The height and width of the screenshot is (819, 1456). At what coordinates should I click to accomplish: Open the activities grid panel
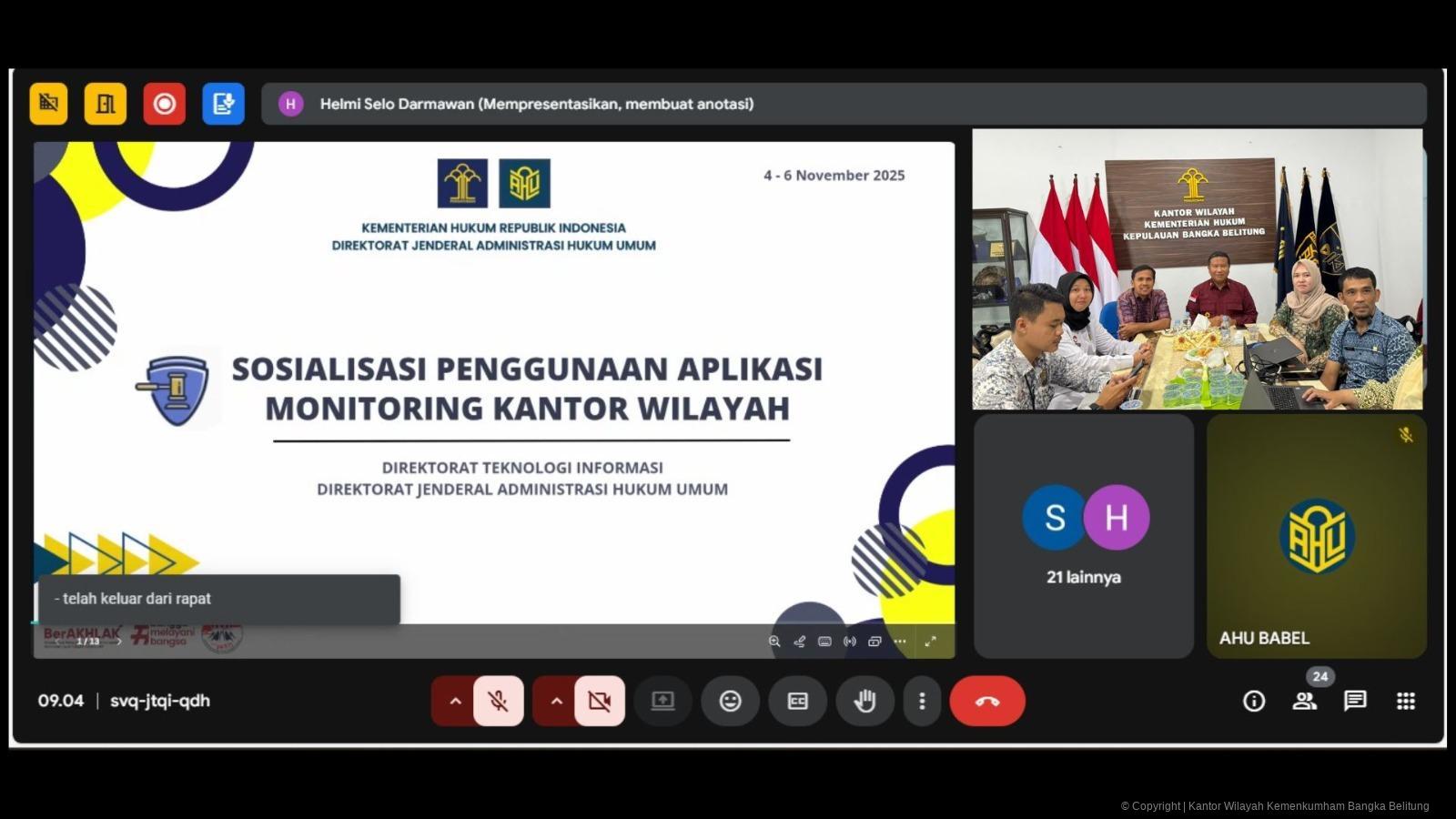point(1406,701)
